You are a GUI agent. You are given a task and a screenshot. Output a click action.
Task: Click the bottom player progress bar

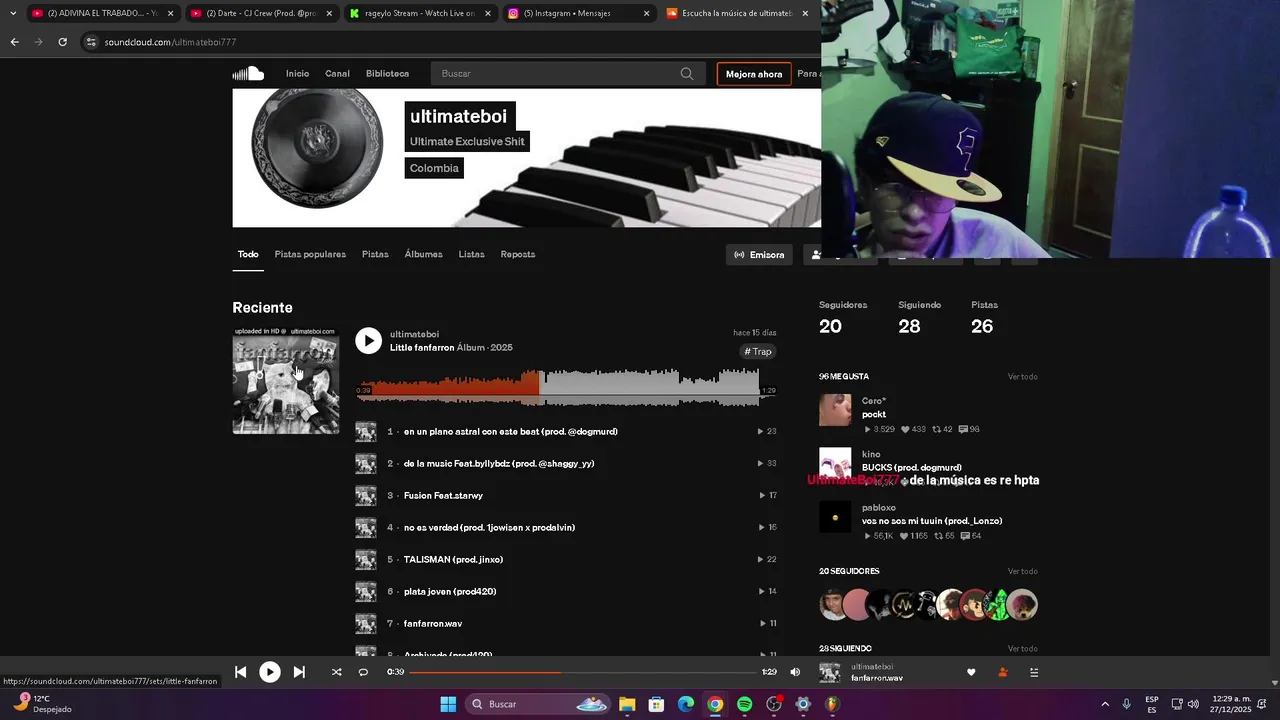pos(582,672)
